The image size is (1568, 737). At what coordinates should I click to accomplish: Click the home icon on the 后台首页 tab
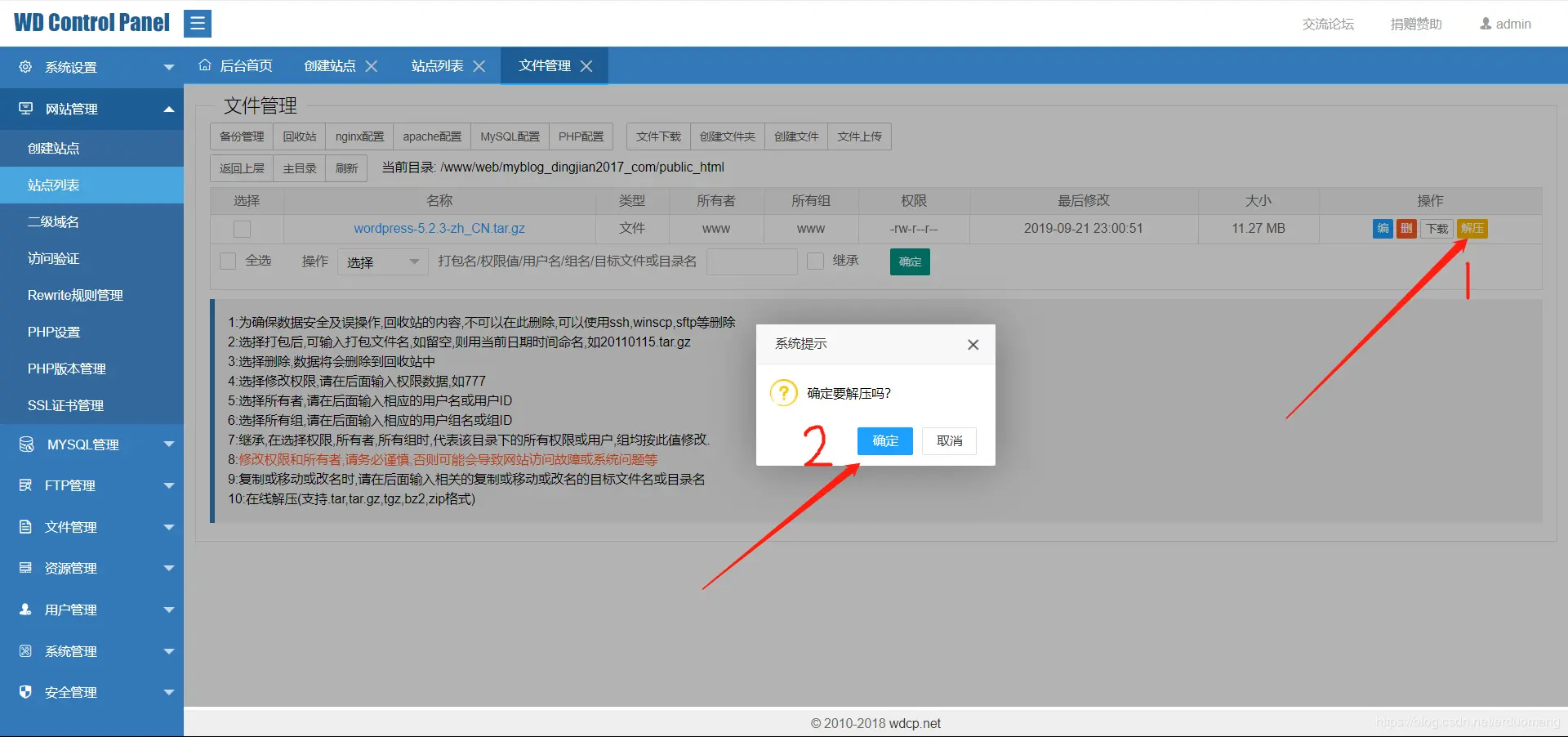coord(204,65)
